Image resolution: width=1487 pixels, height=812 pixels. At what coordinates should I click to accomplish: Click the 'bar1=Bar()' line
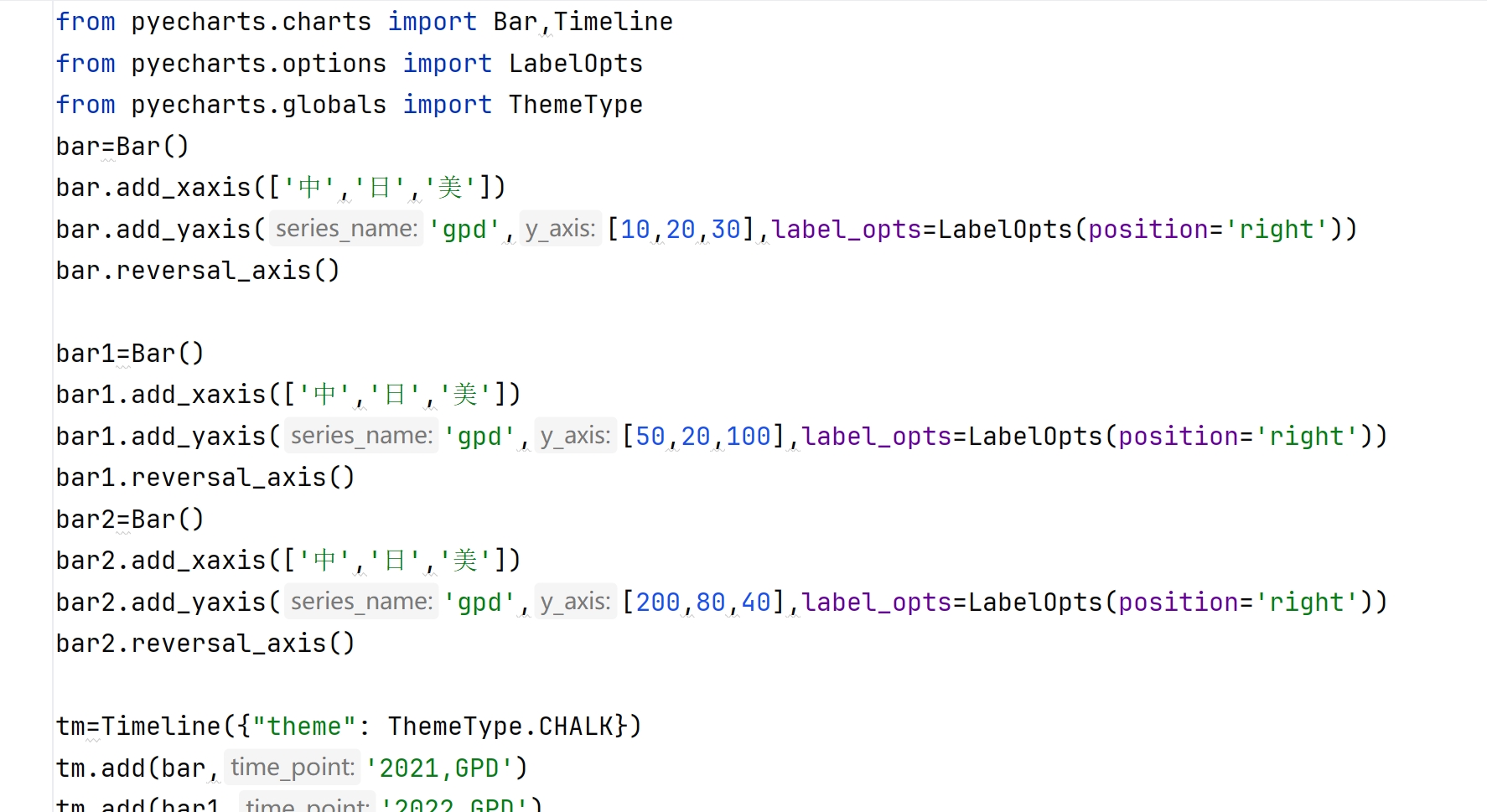(x=130, y=354)
